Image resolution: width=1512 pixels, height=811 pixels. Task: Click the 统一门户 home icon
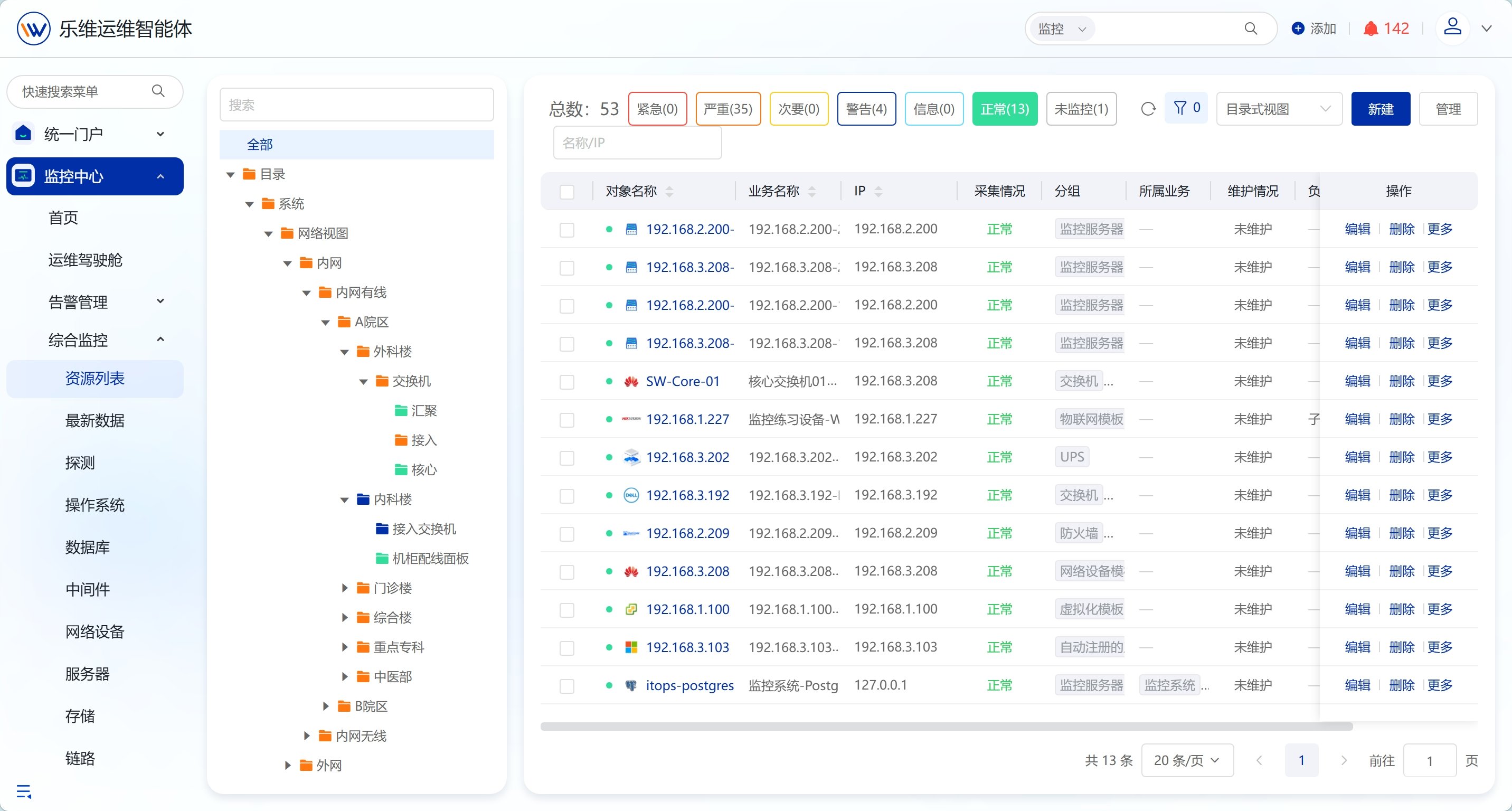[23, 134]
